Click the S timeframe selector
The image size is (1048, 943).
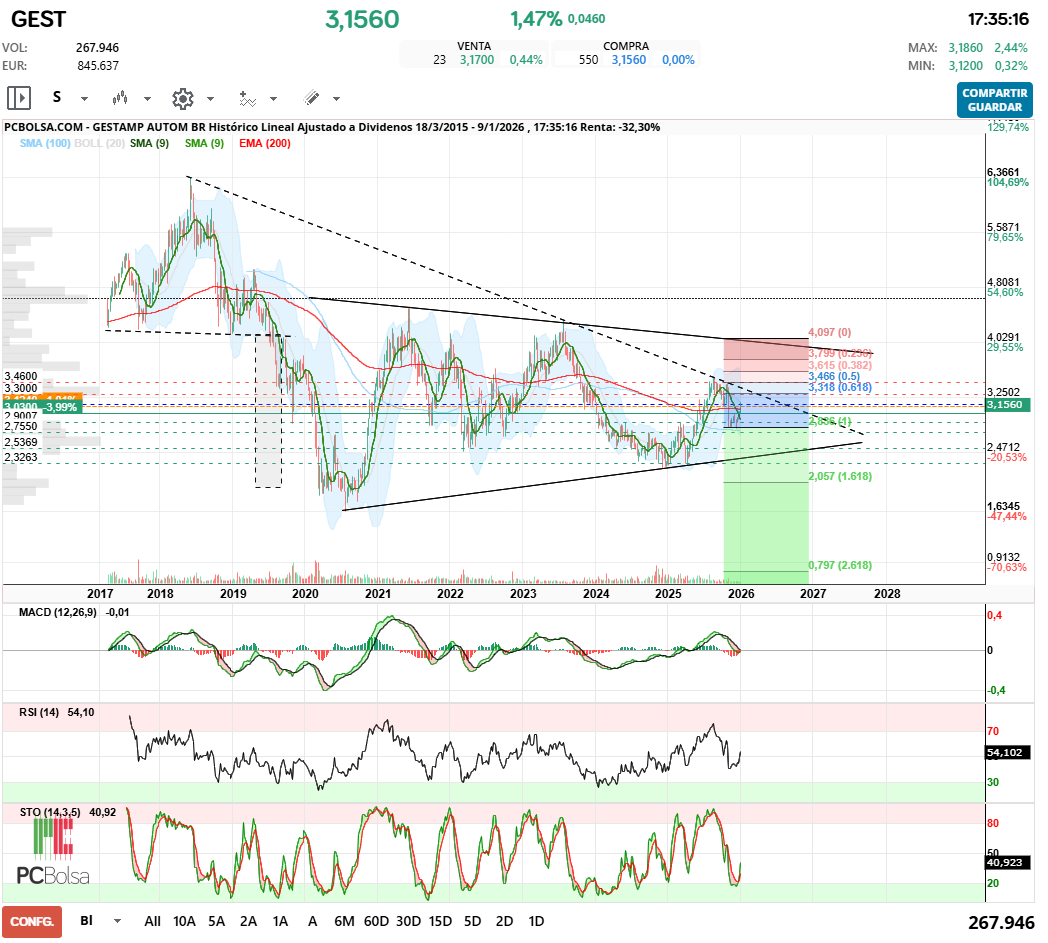point(57,98)
